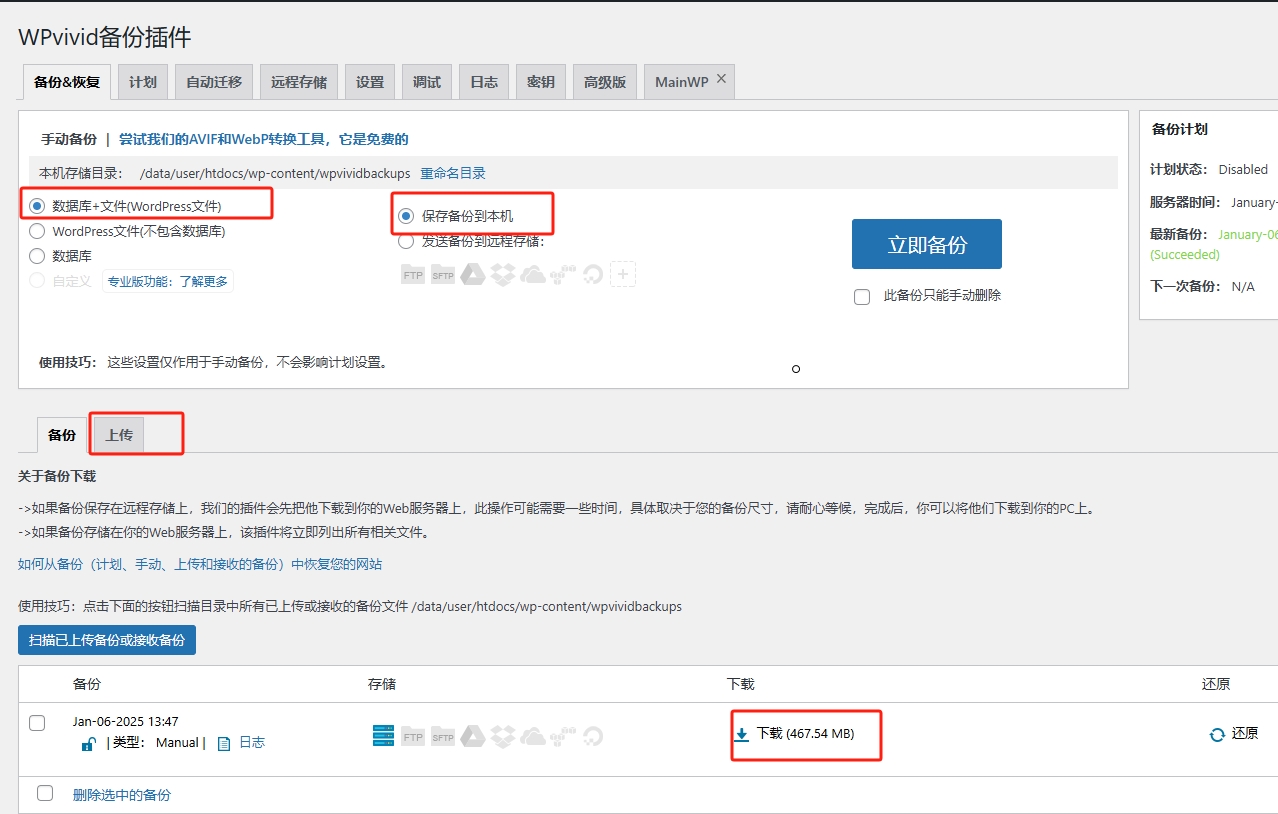Select DigitalOcean icon in manual backup section

pos(593,274)
